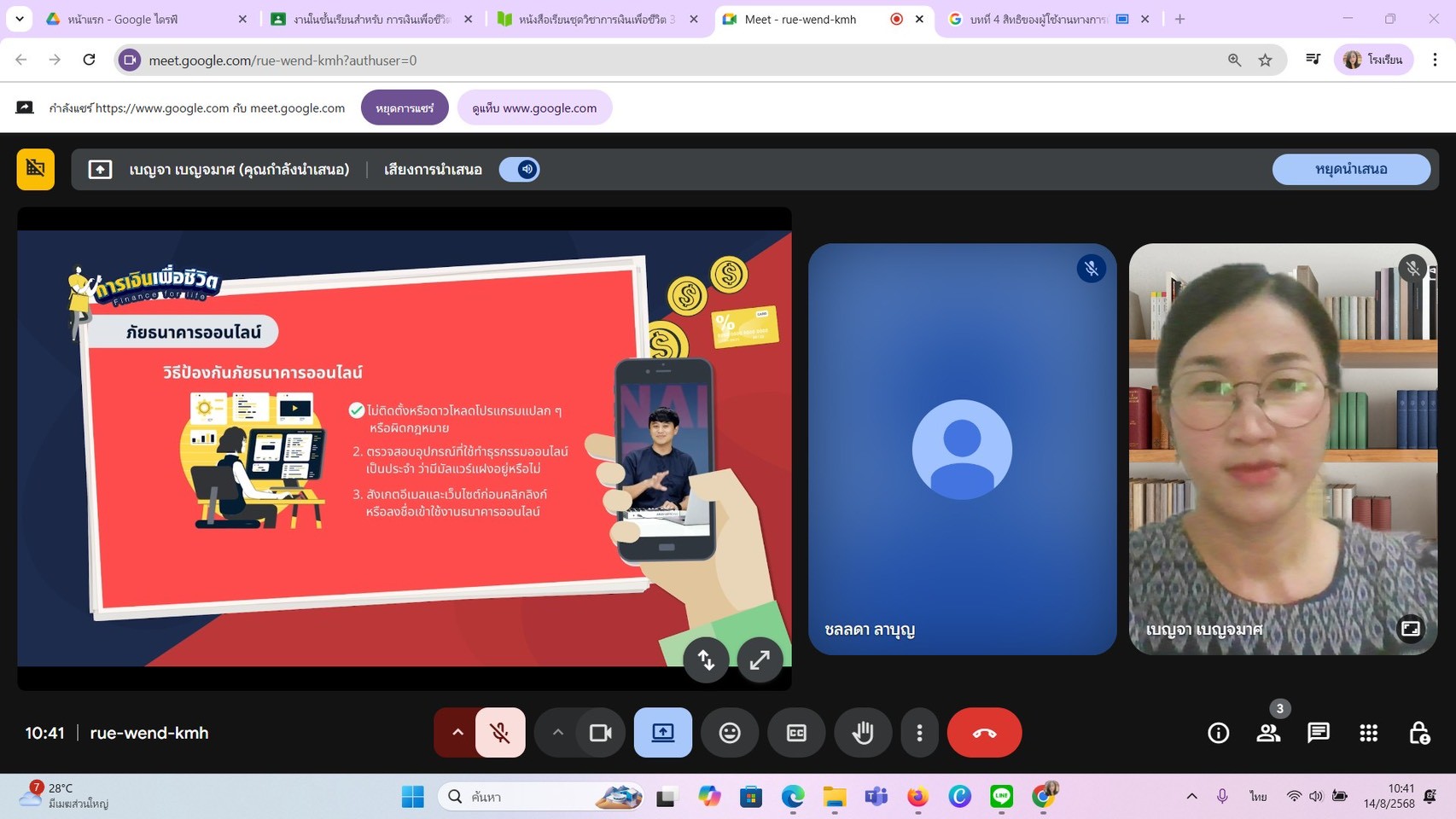Show the participants list
1456x819 pixels.
pyautogui.click(x=1268, y=733)
